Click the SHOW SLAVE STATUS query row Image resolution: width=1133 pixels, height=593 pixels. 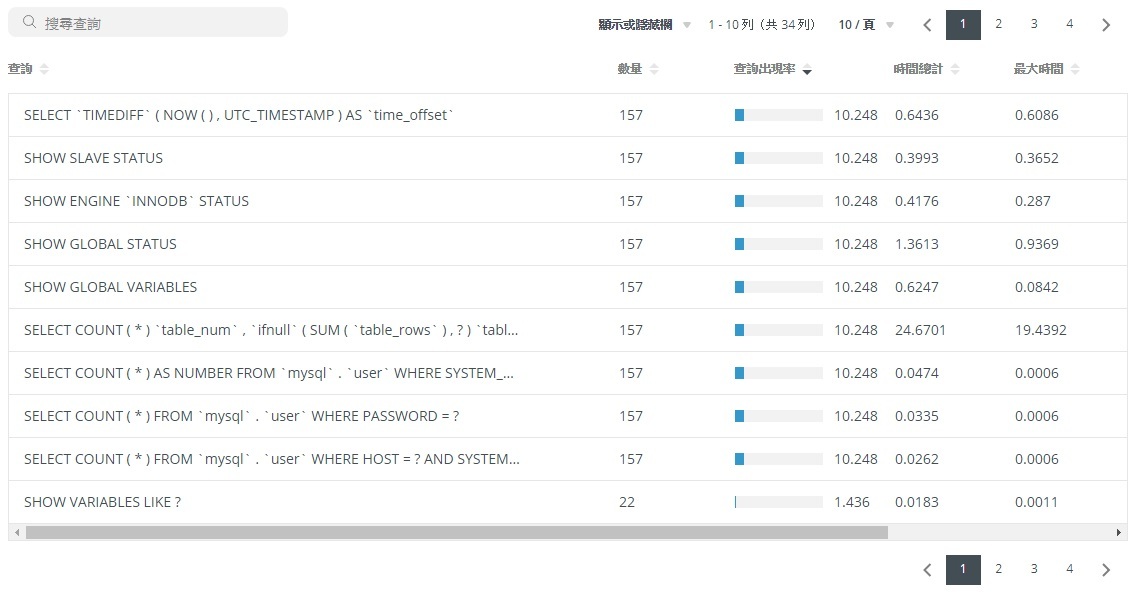pos(93,158)
